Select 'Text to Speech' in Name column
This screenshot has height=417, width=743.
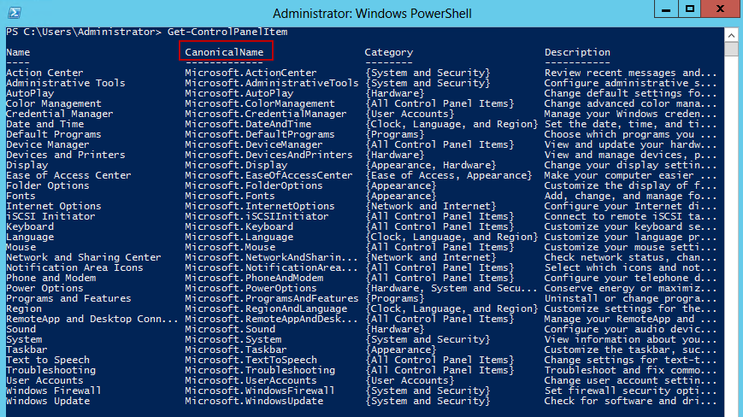click(x=48, y=360)
